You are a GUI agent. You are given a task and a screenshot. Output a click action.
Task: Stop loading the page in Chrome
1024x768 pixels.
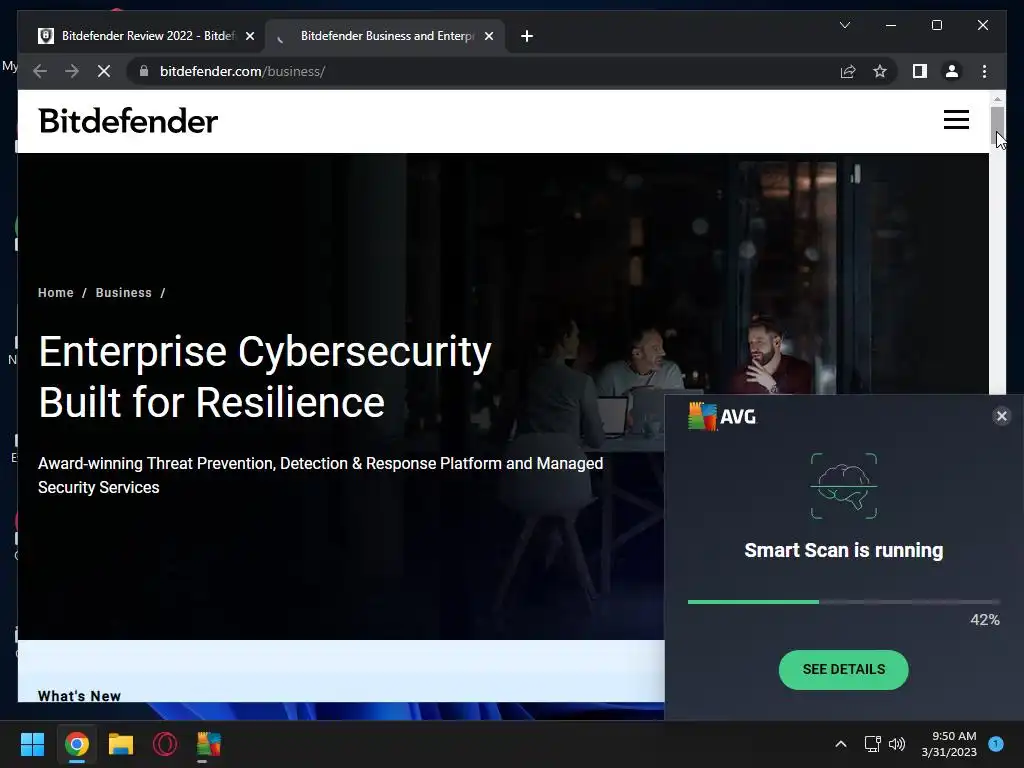[104, 71]
